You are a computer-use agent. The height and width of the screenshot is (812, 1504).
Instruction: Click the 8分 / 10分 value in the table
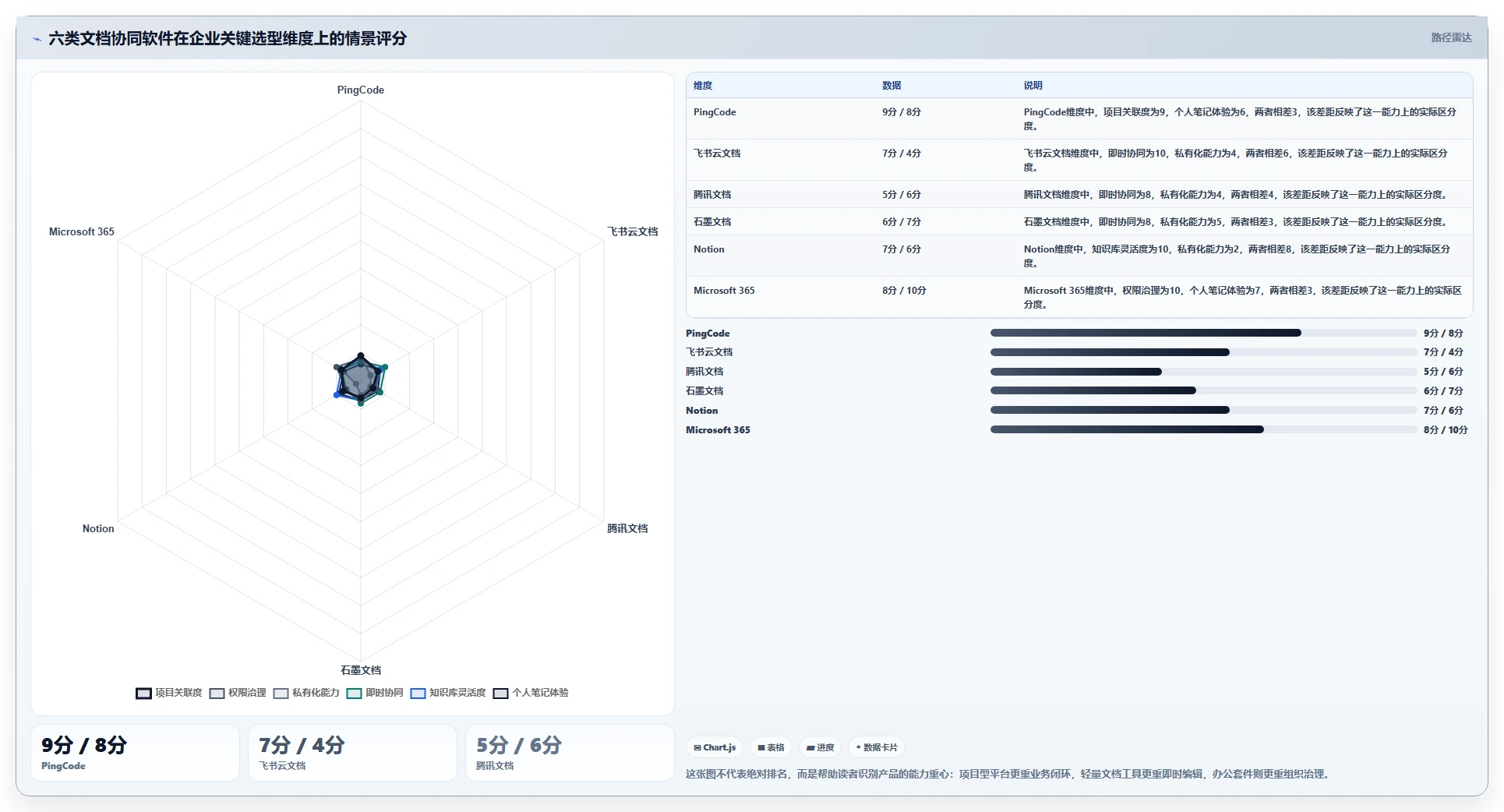[x=904, y=291]
